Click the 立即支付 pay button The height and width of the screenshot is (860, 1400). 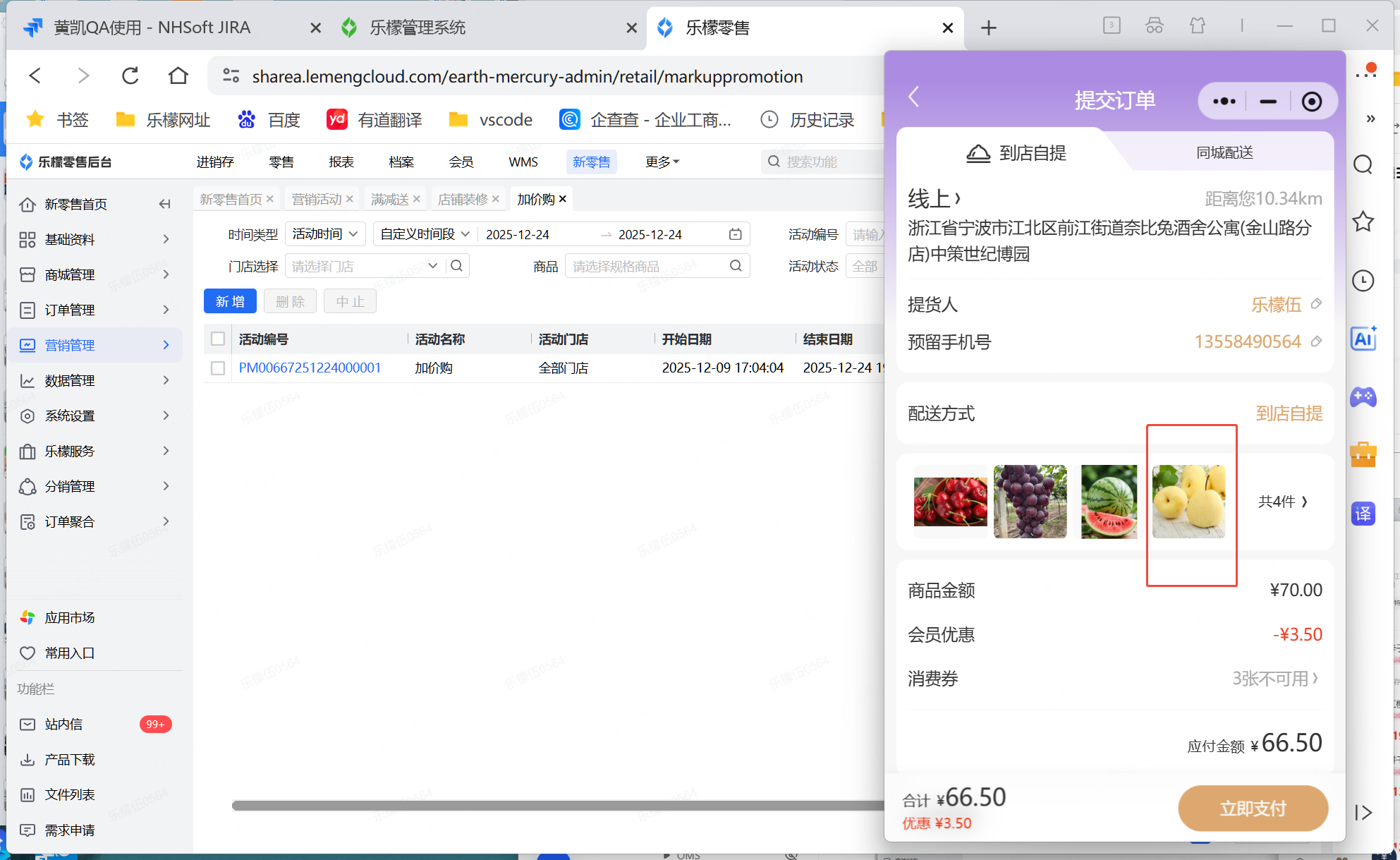pyautogui.click(x=1253, y=808)
